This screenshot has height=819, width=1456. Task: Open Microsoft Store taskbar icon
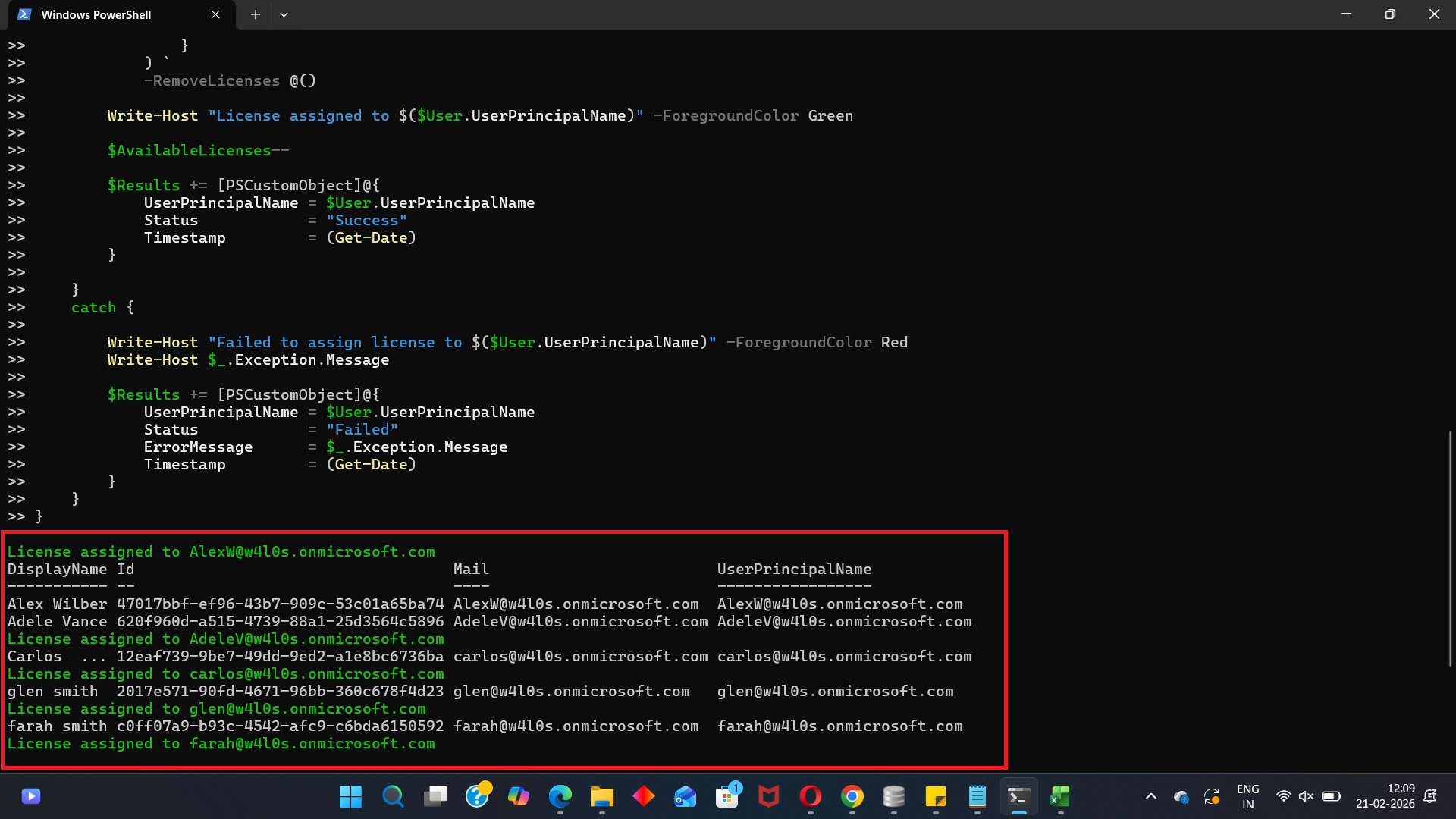click(x=727, y=796)
